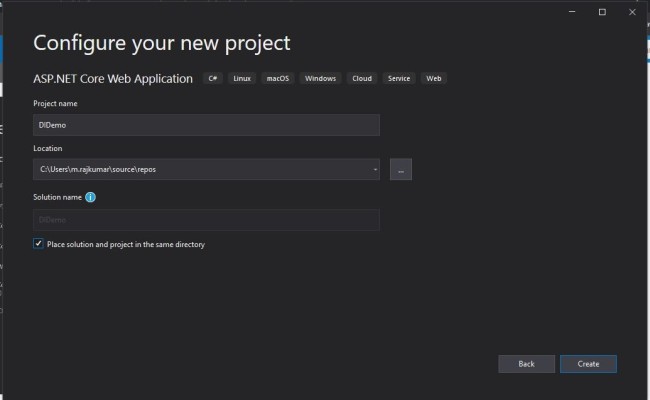
Task: Select the Windows platform tag
Action: [320, 78]
